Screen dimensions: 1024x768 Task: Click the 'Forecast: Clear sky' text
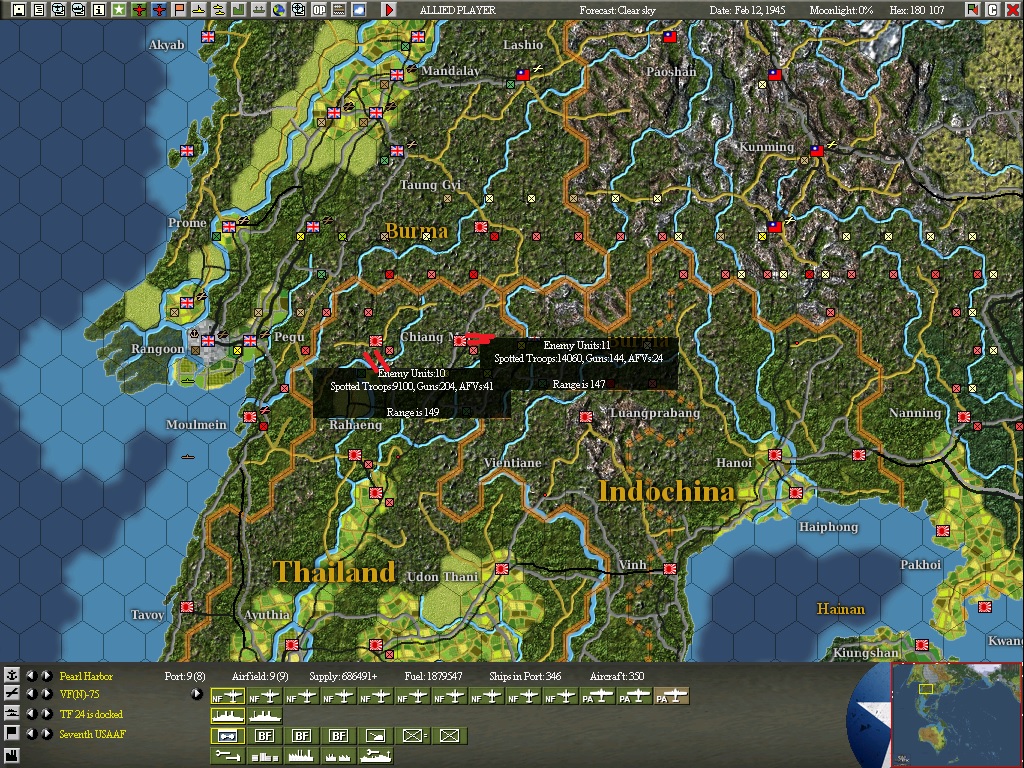coord(618,10)
